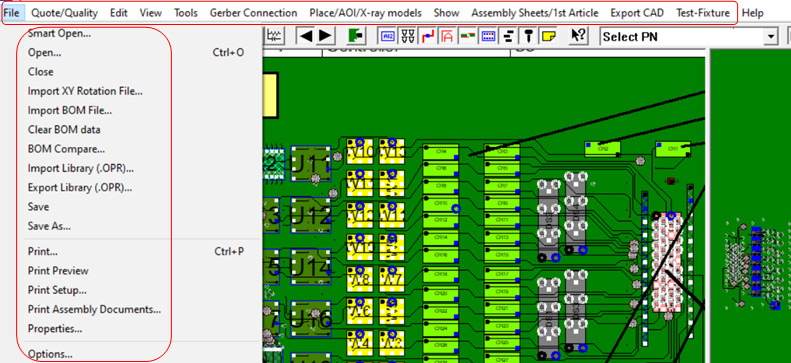This screenshot has height=363, width=791.
Task: Click the red-blue net route icon
Action: click(x=428, y=36)
